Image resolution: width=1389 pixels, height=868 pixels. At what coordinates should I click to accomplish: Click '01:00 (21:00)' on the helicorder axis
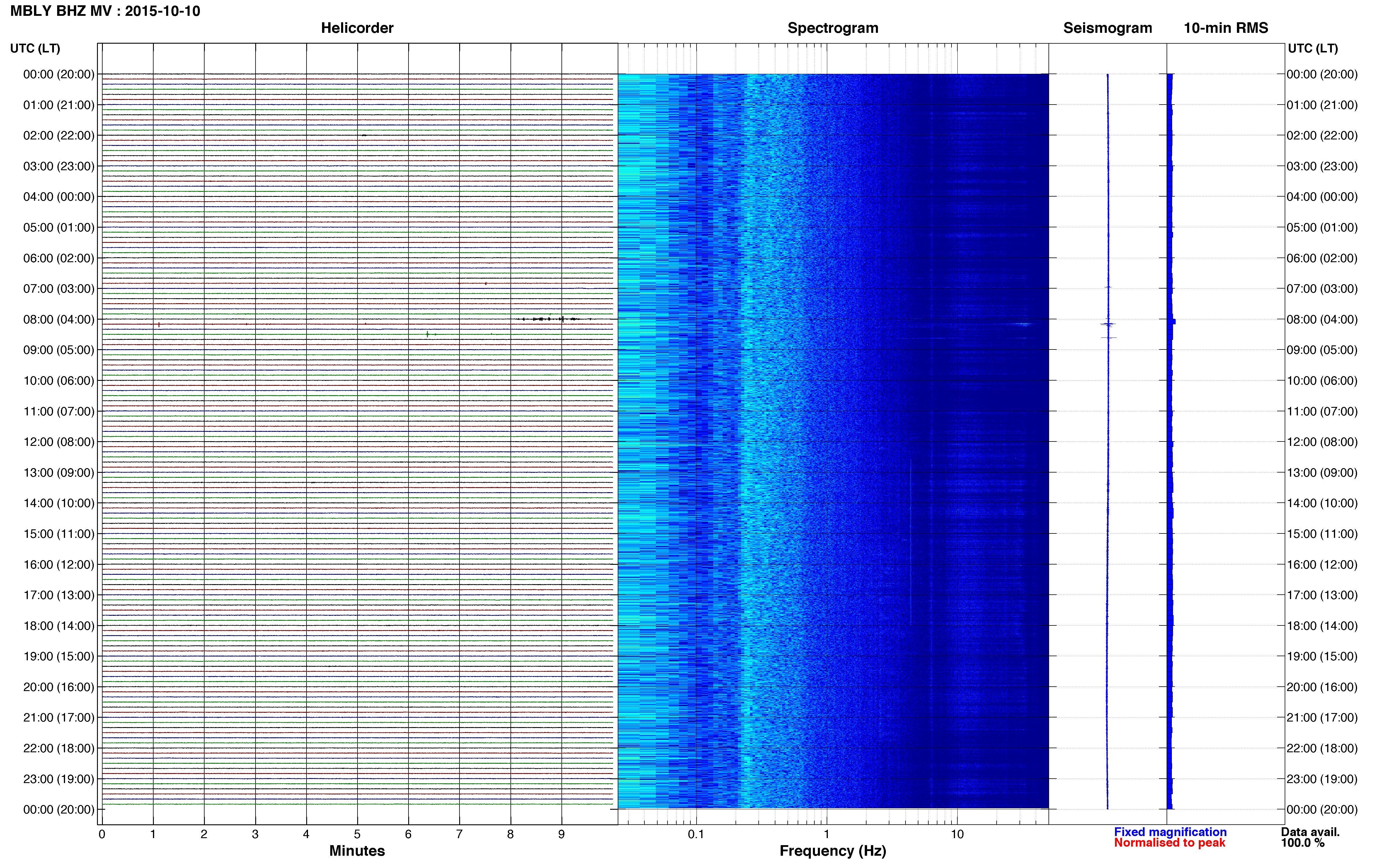(x=59, y=105)
